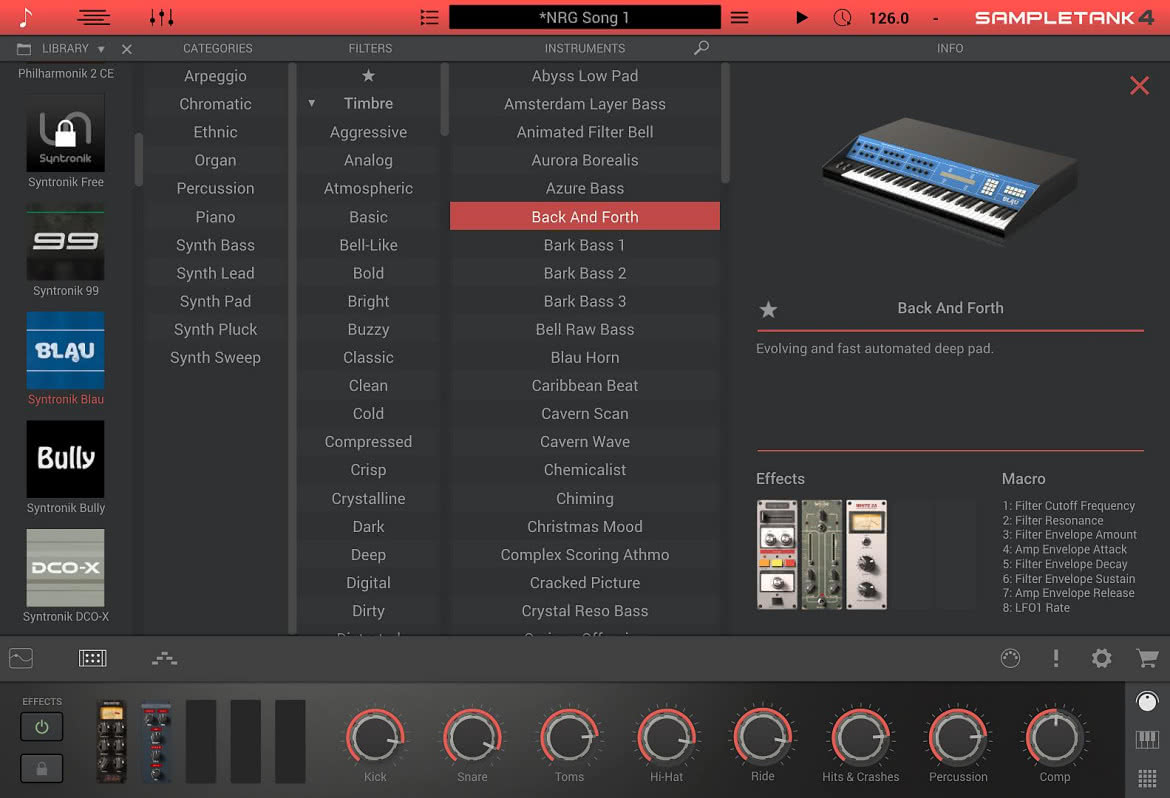Filter by Atmospheric timbre
The image size is (1170, 798).
tap(369, 189)
